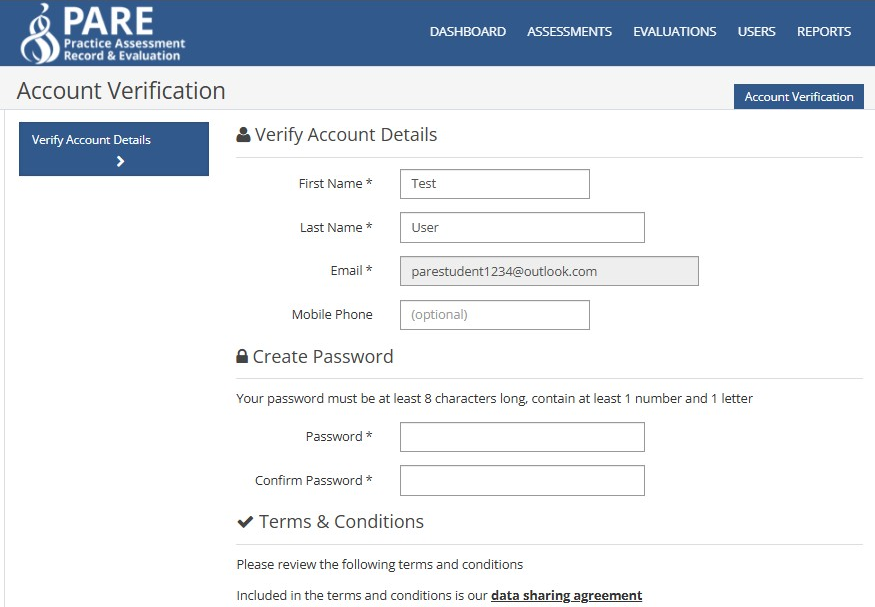
Task: Click the Account Verification breadcrumb button
Action: (799, 97)
